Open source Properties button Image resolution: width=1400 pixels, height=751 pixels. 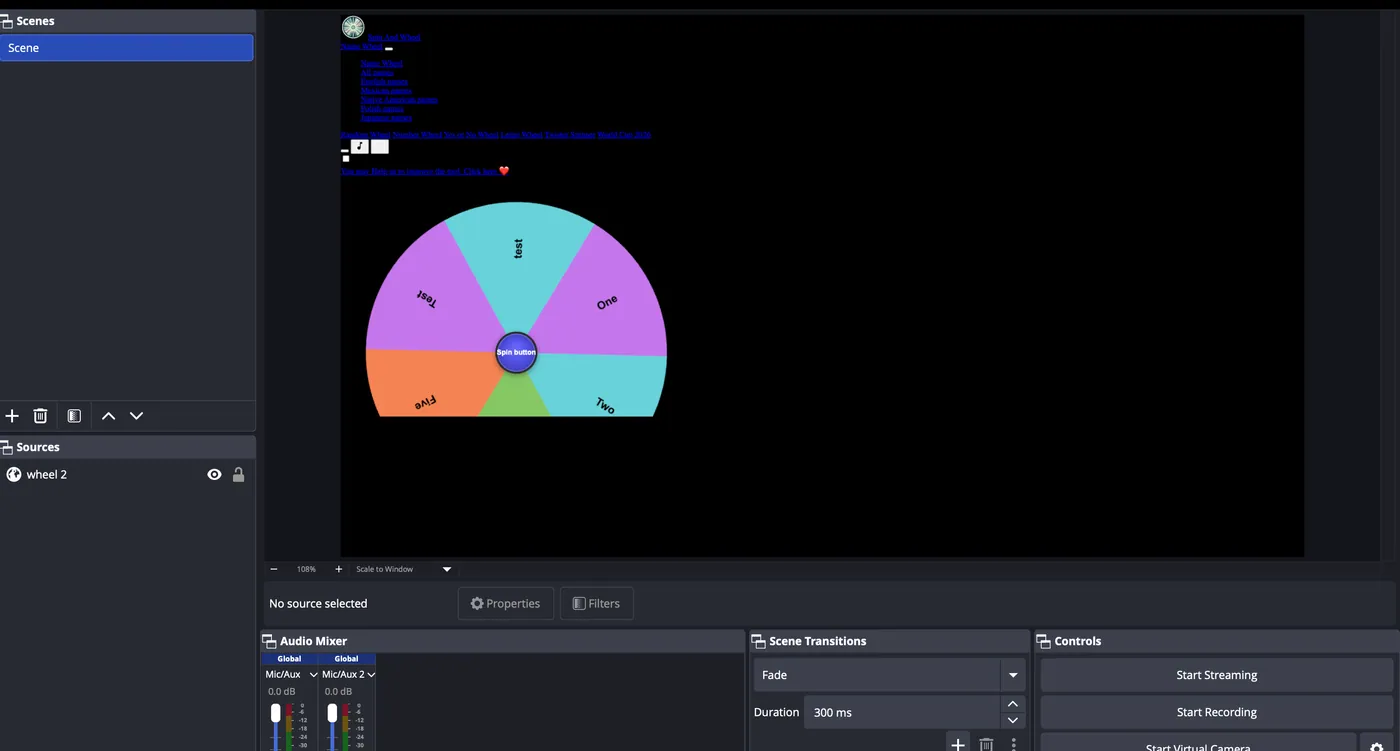505,604
